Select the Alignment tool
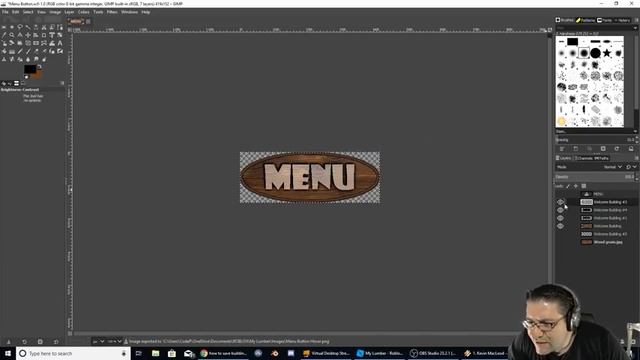This screenshot has width=640, height=360. [36, 36]
